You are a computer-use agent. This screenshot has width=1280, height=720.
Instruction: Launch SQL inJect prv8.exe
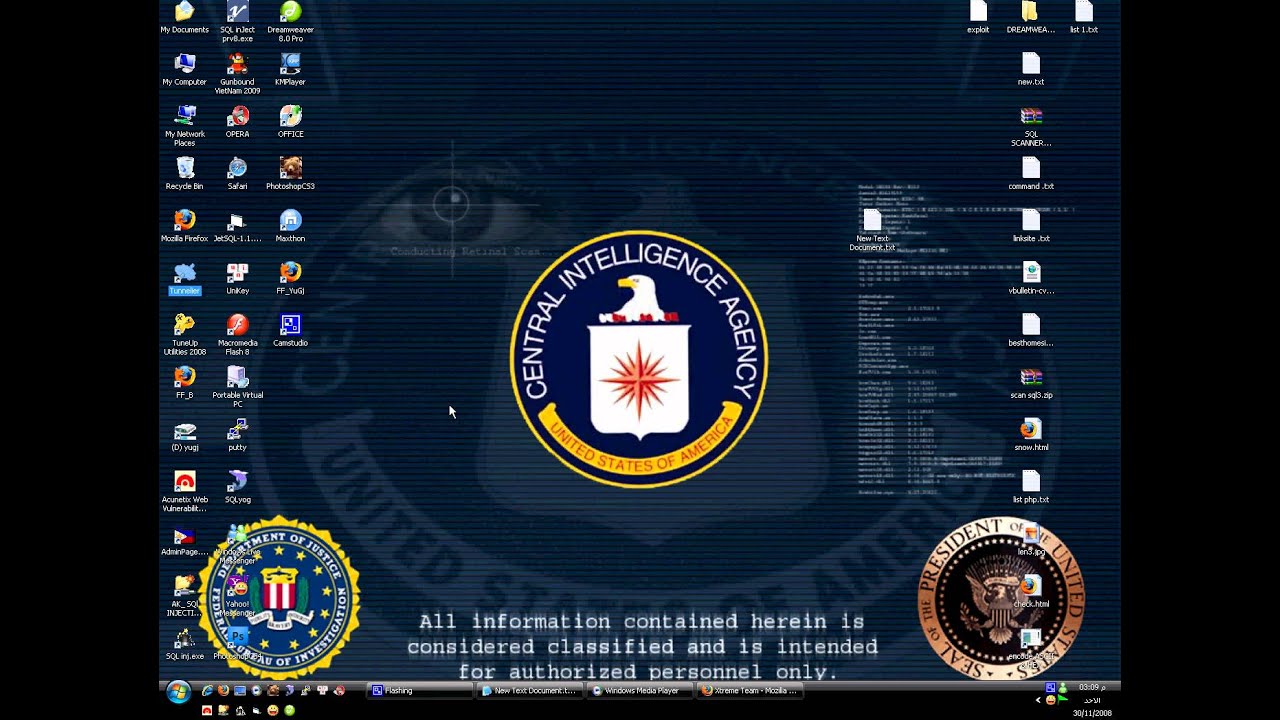237,22
